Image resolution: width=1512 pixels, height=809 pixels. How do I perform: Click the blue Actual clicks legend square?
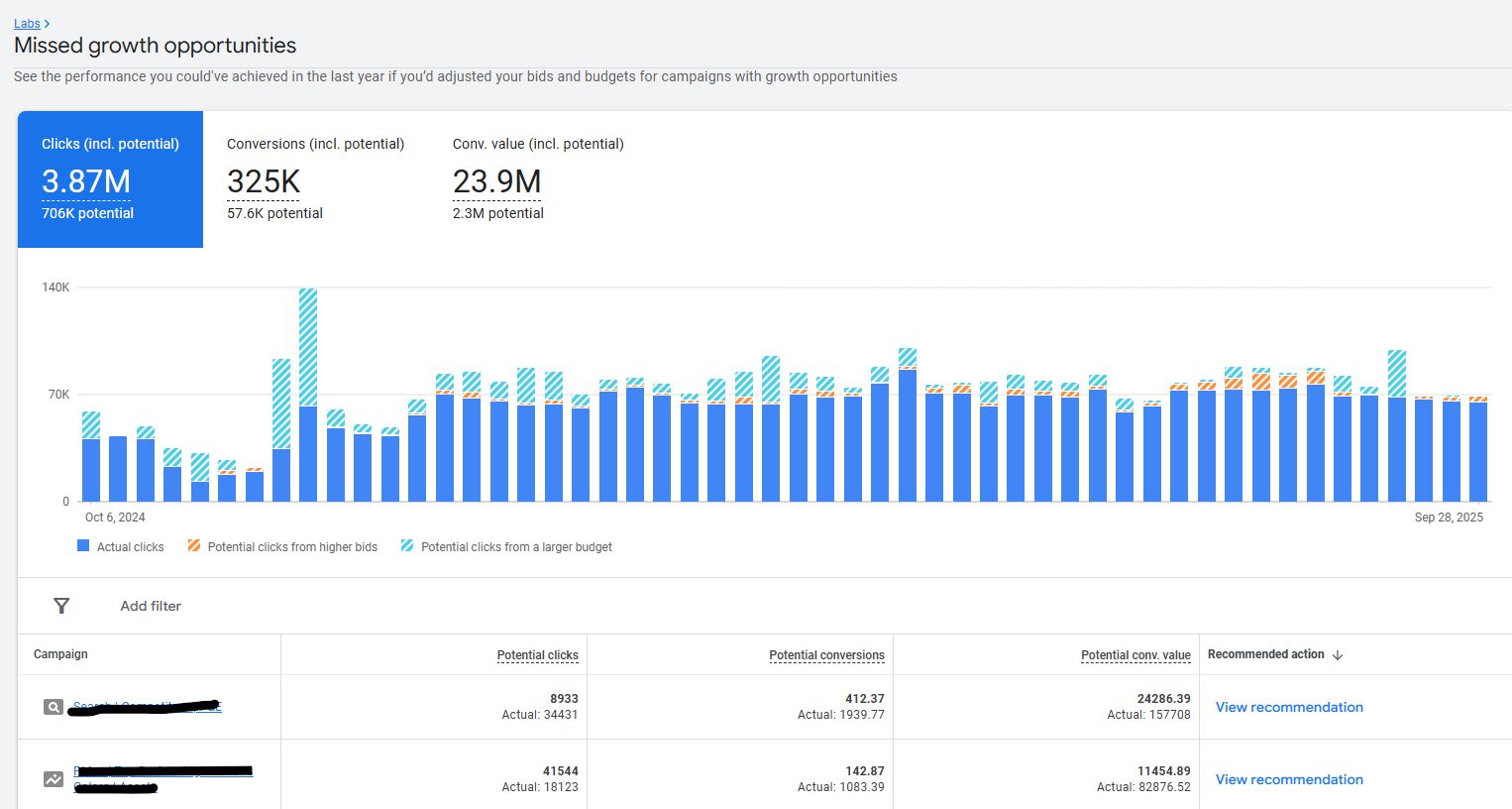pyautogui.click(x=83, y=546)
